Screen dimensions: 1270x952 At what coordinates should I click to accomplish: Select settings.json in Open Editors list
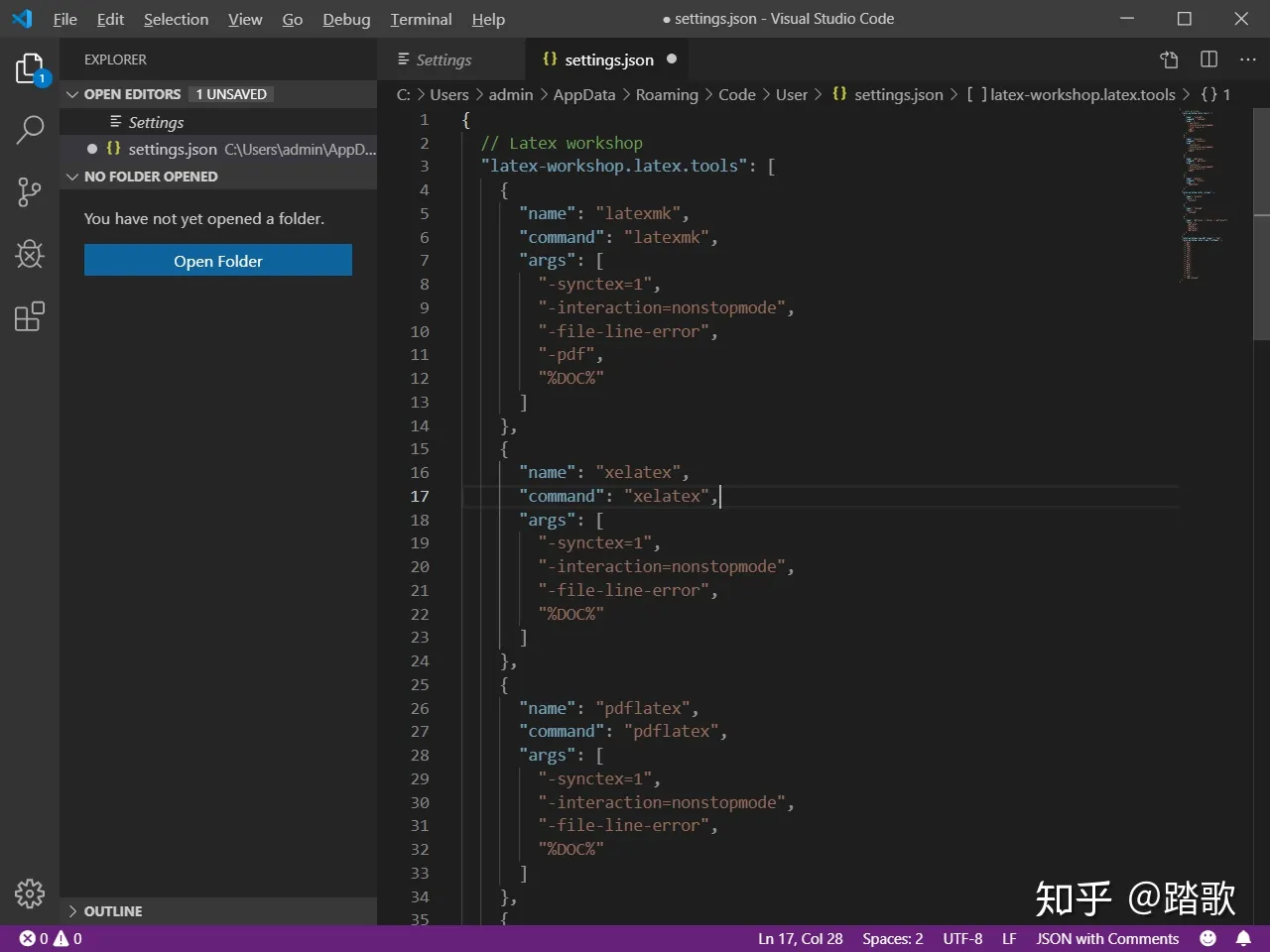point(173,149)
